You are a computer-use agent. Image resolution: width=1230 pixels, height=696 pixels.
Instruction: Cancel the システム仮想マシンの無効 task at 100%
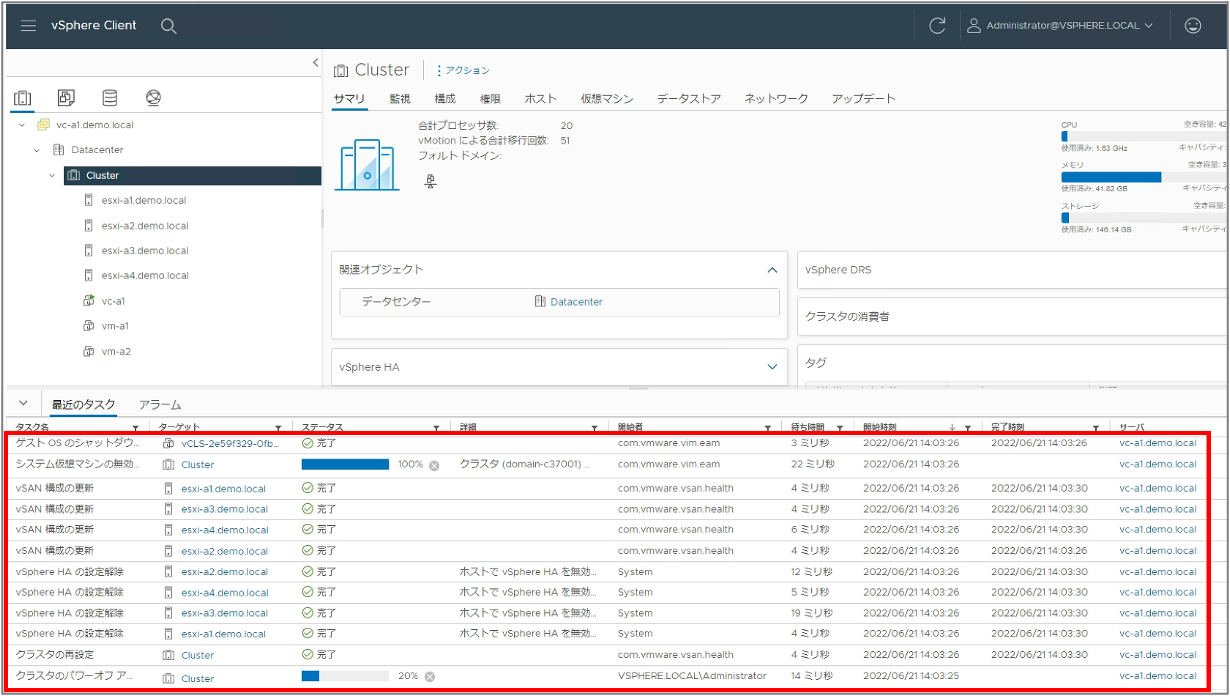point(434,465)
